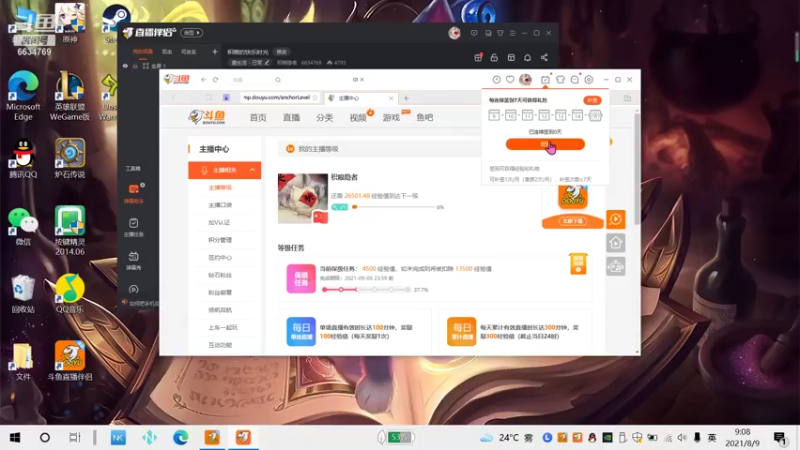800x450 pixels.
Task: Click the page vertical scrollbar
Action: coord(637,168)
